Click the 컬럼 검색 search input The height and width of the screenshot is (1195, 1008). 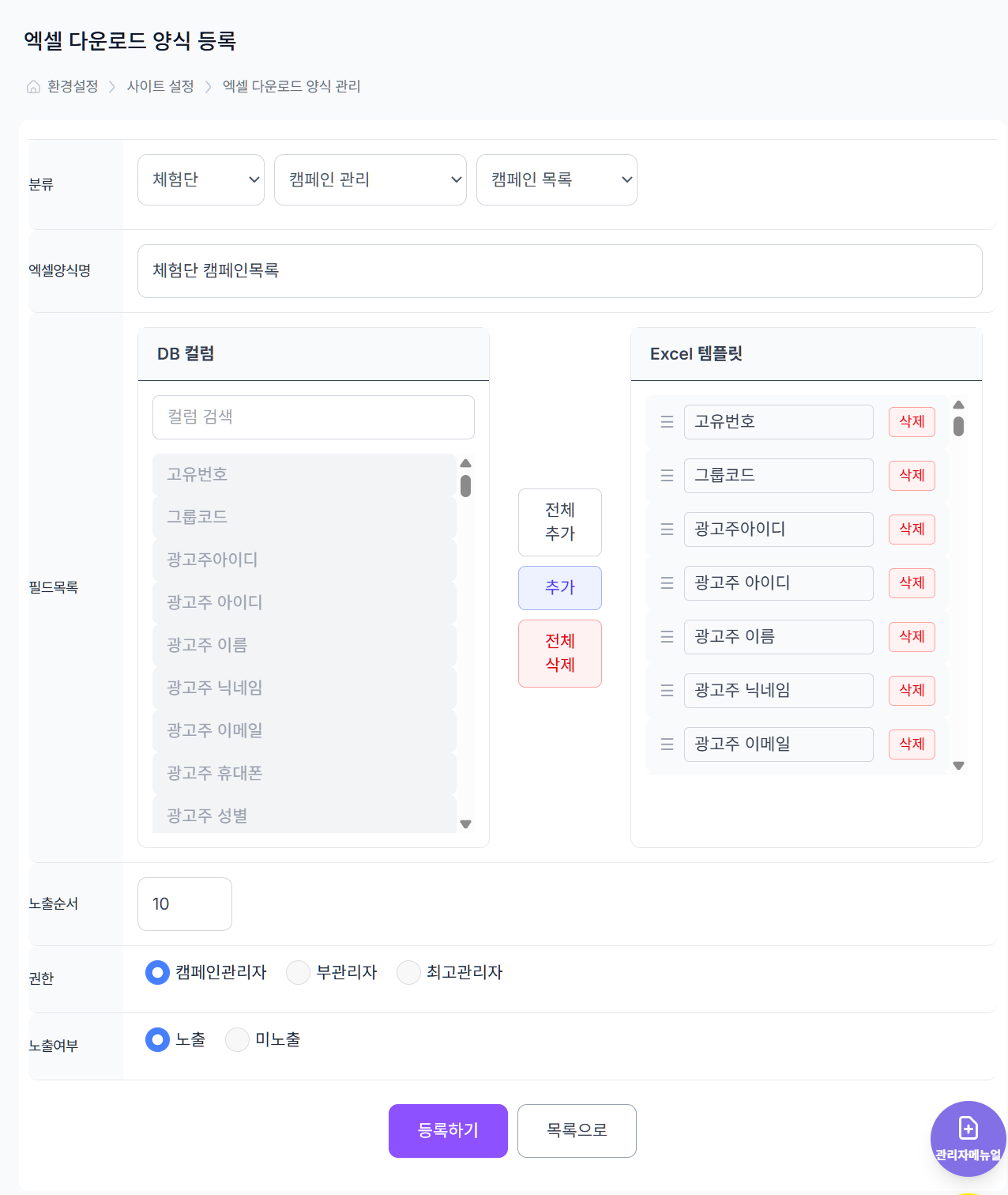(x=313, y=417)
